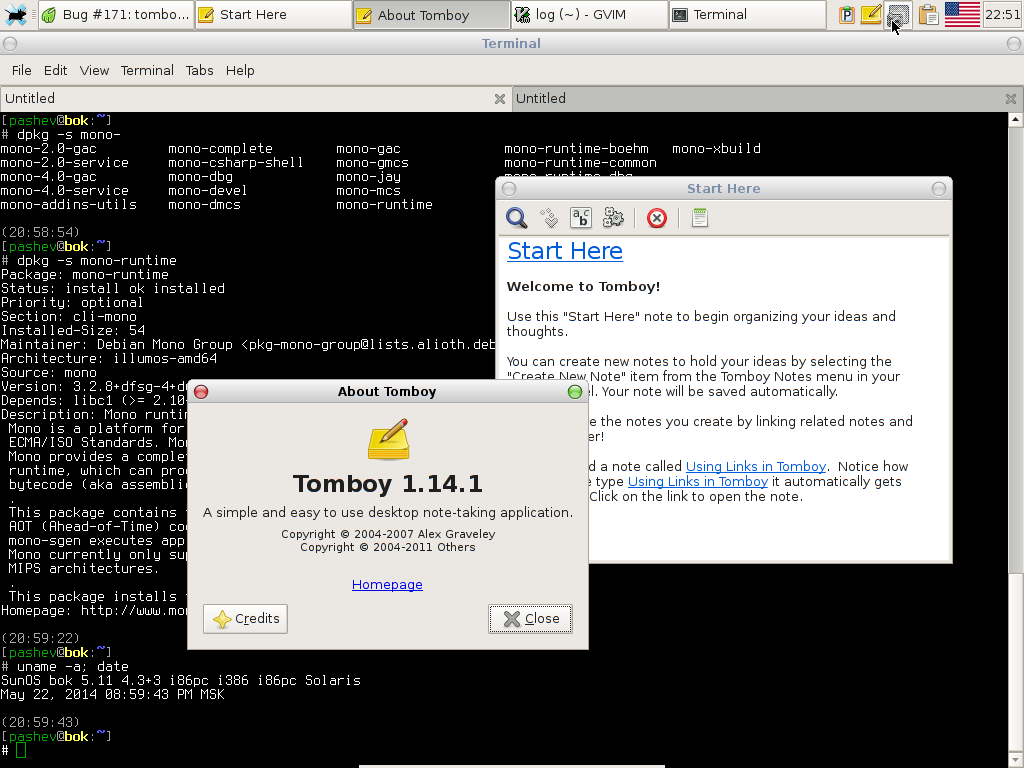
Task: Click the US flag keyboard layout indicator
Action: (x=962, y=14)
